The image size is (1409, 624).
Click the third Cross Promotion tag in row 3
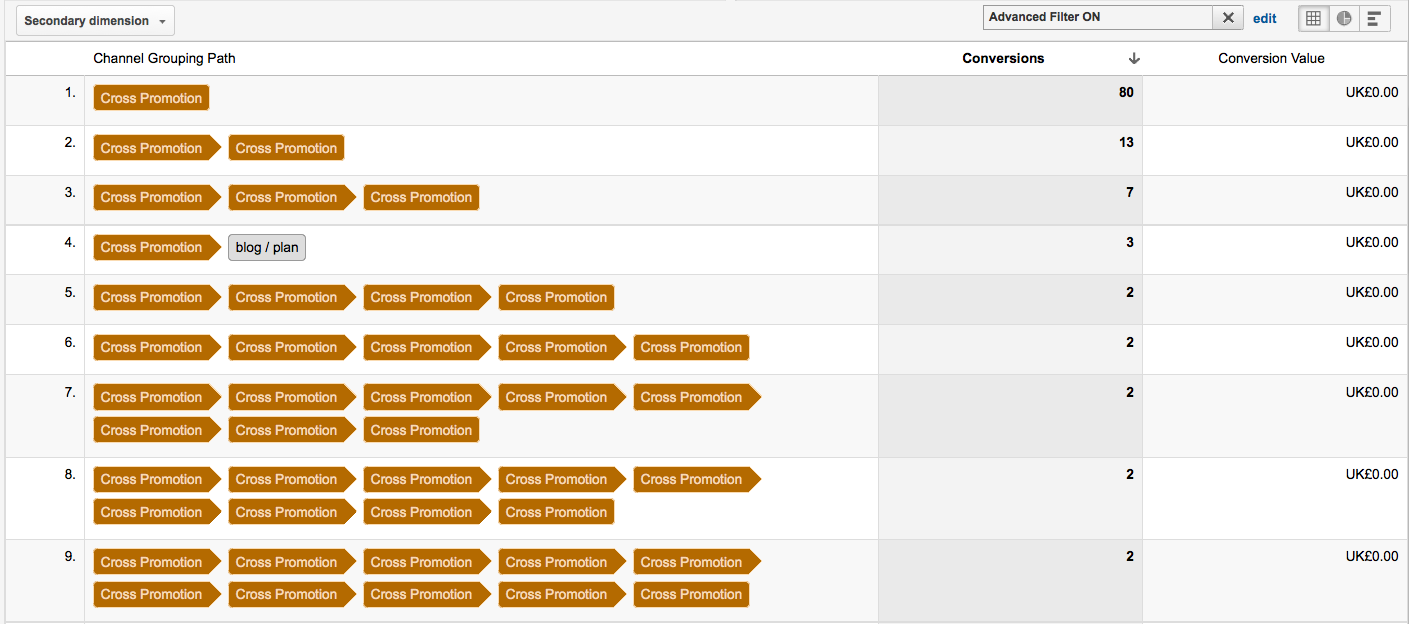[421, 198]
